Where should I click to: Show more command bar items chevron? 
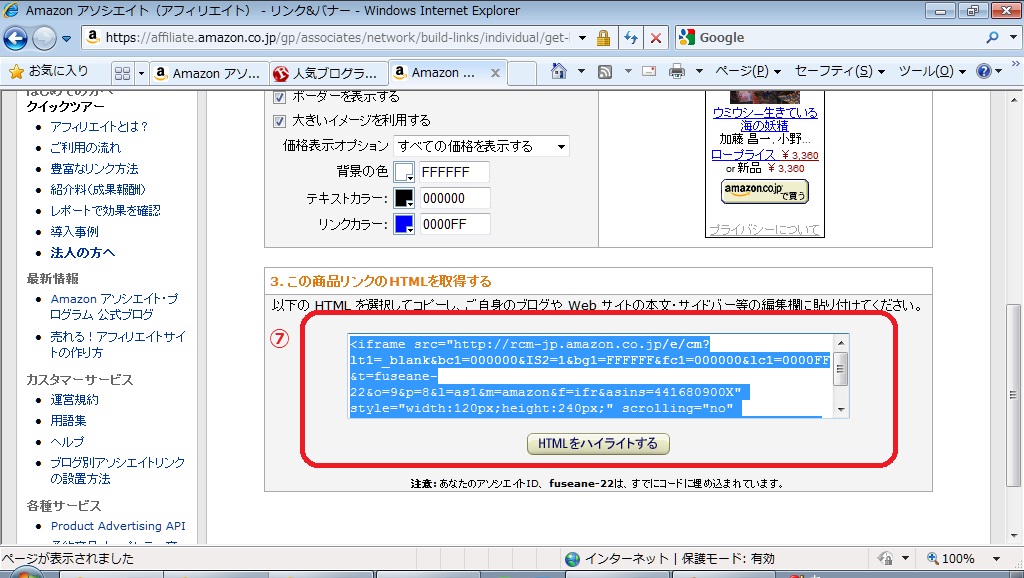(x=1016, y=64)
